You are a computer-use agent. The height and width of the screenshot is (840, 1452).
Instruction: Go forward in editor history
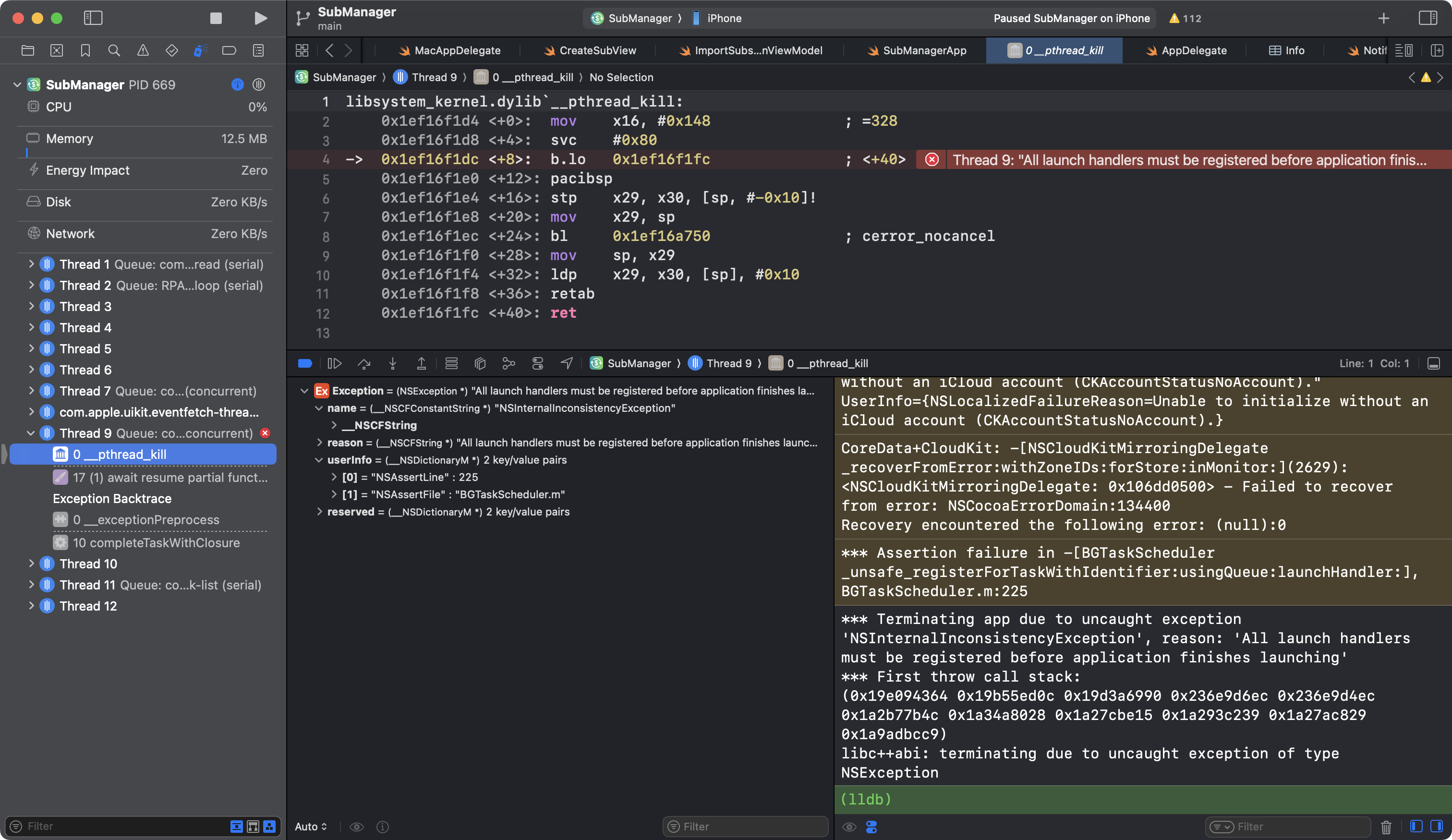(x=348, y=51)
